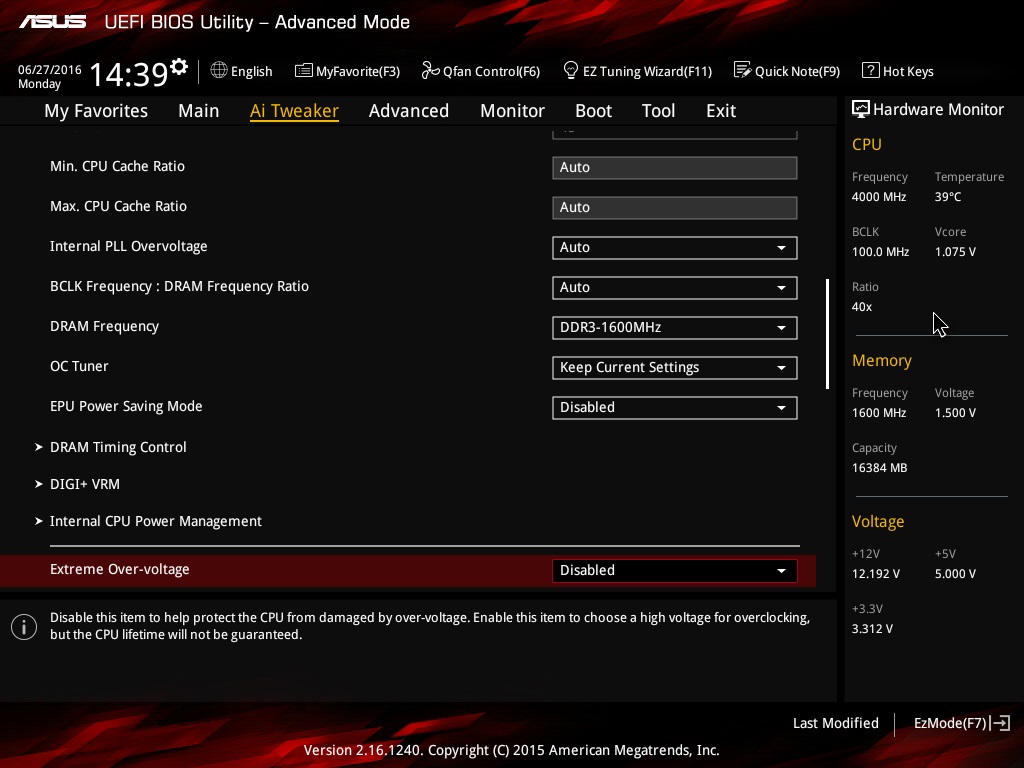Click the 14:39 clock display
This screenshot has width=1024, height=768.
tap(128, 74)
